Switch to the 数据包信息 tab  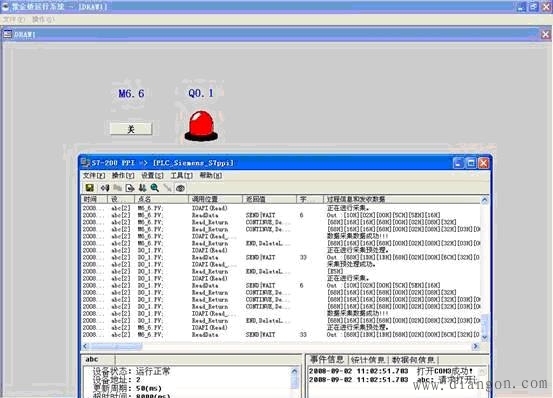coord(413,360)
